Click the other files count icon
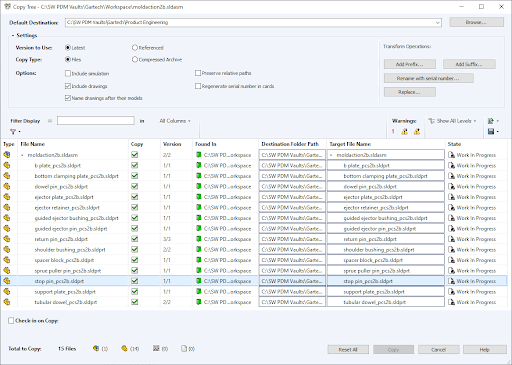Image resolution: width=512 pixels, height=365 pixels. click(x=184, y=348)
